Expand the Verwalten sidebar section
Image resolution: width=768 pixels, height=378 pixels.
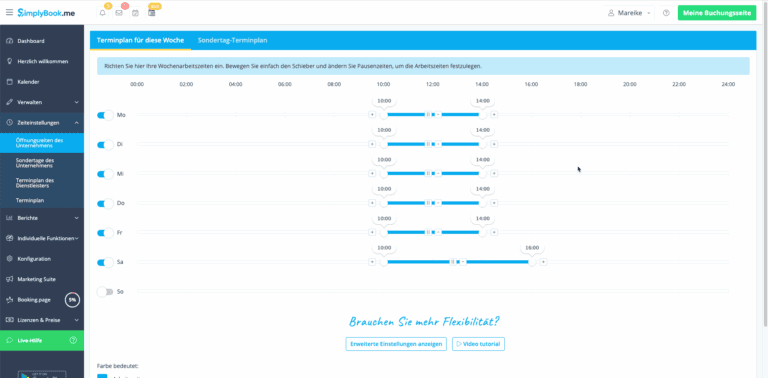point(42,102)
